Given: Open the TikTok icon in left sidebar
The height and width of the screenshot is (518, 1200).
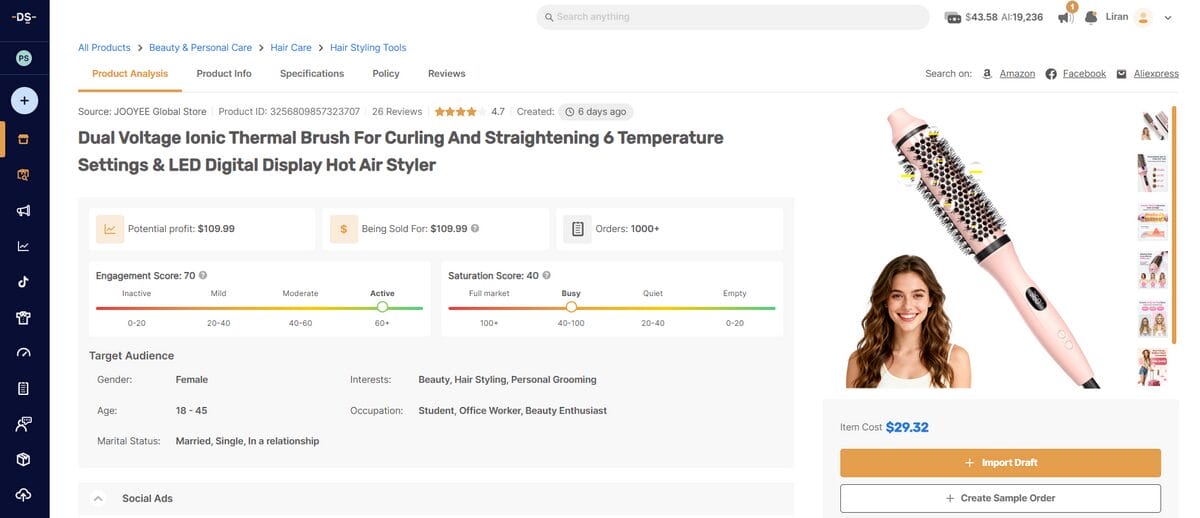Looking at the screenshot, I should pyautogui.click(x=24, y=282).
